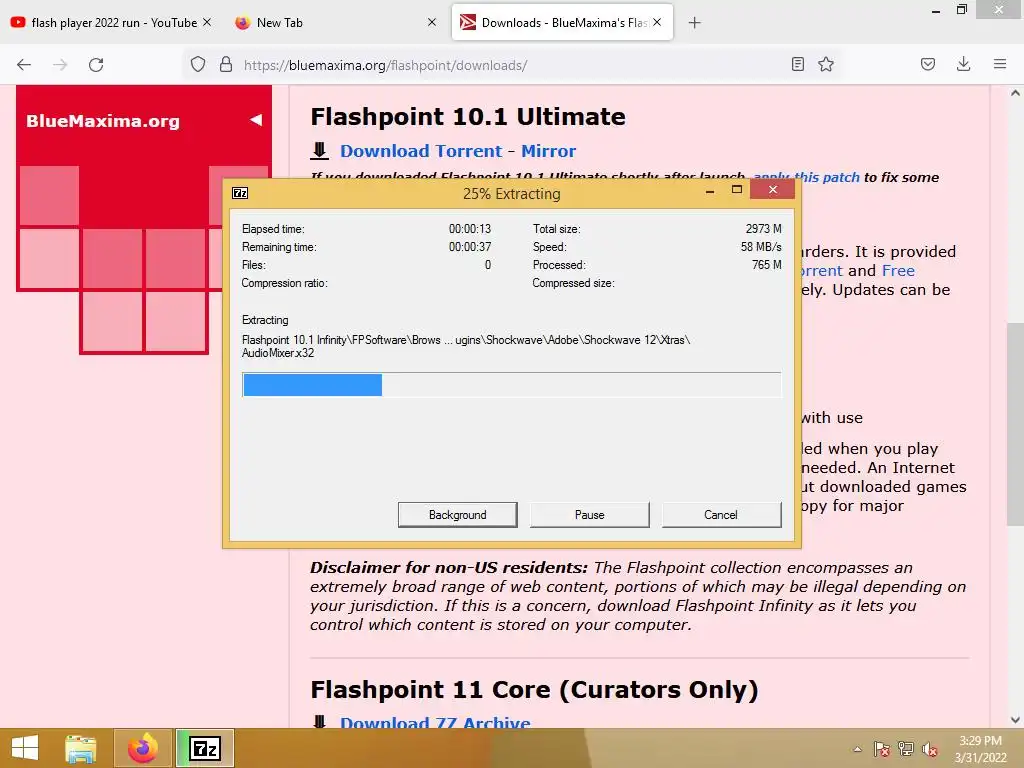The width and height of the screenshot is (1024, 768).
Task: Click the '00:00:37' remaining time value
Action: [470, 247]
